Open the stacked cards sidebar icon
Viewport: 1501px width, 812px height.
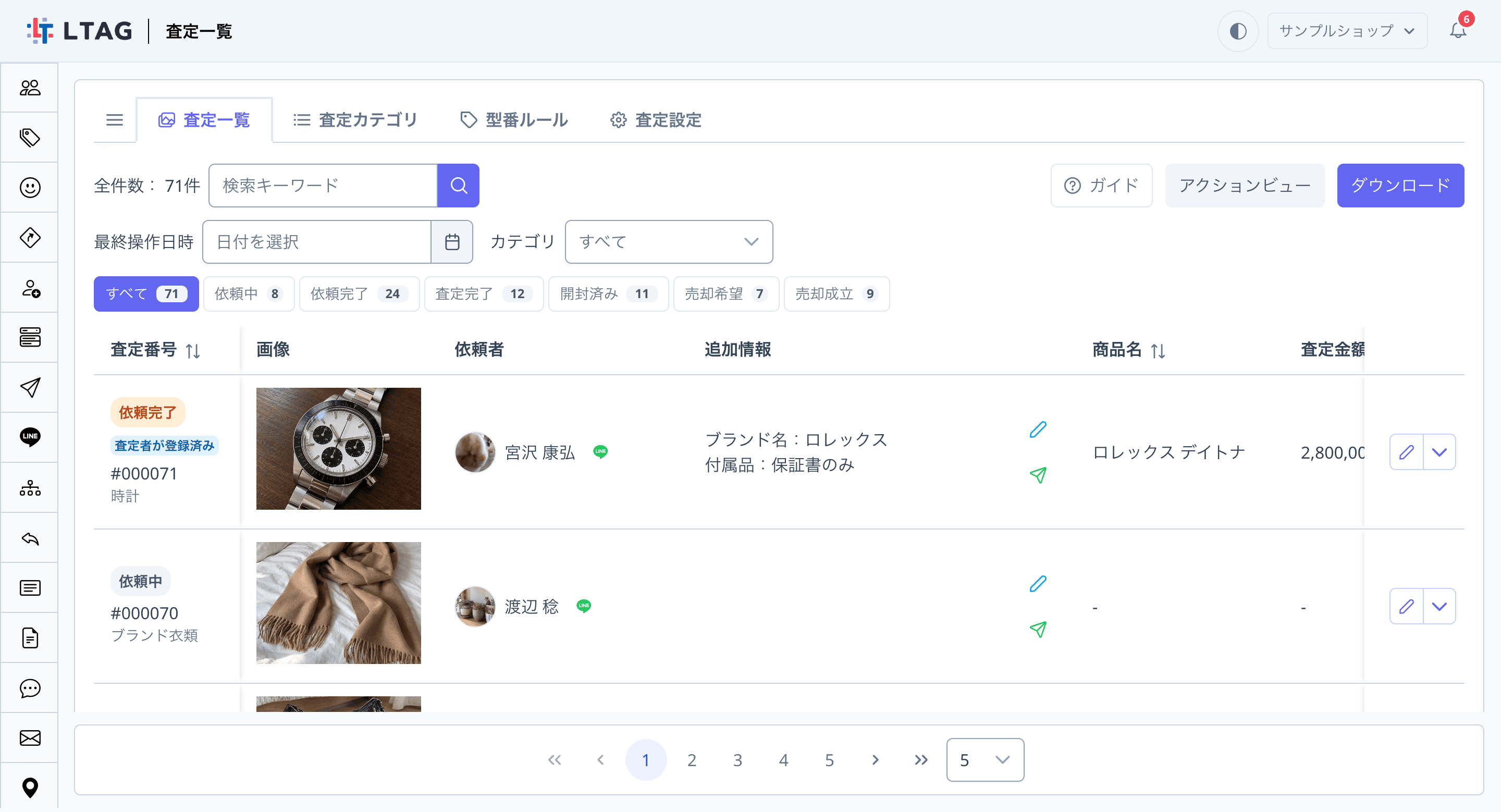click(x=30, y=337)
